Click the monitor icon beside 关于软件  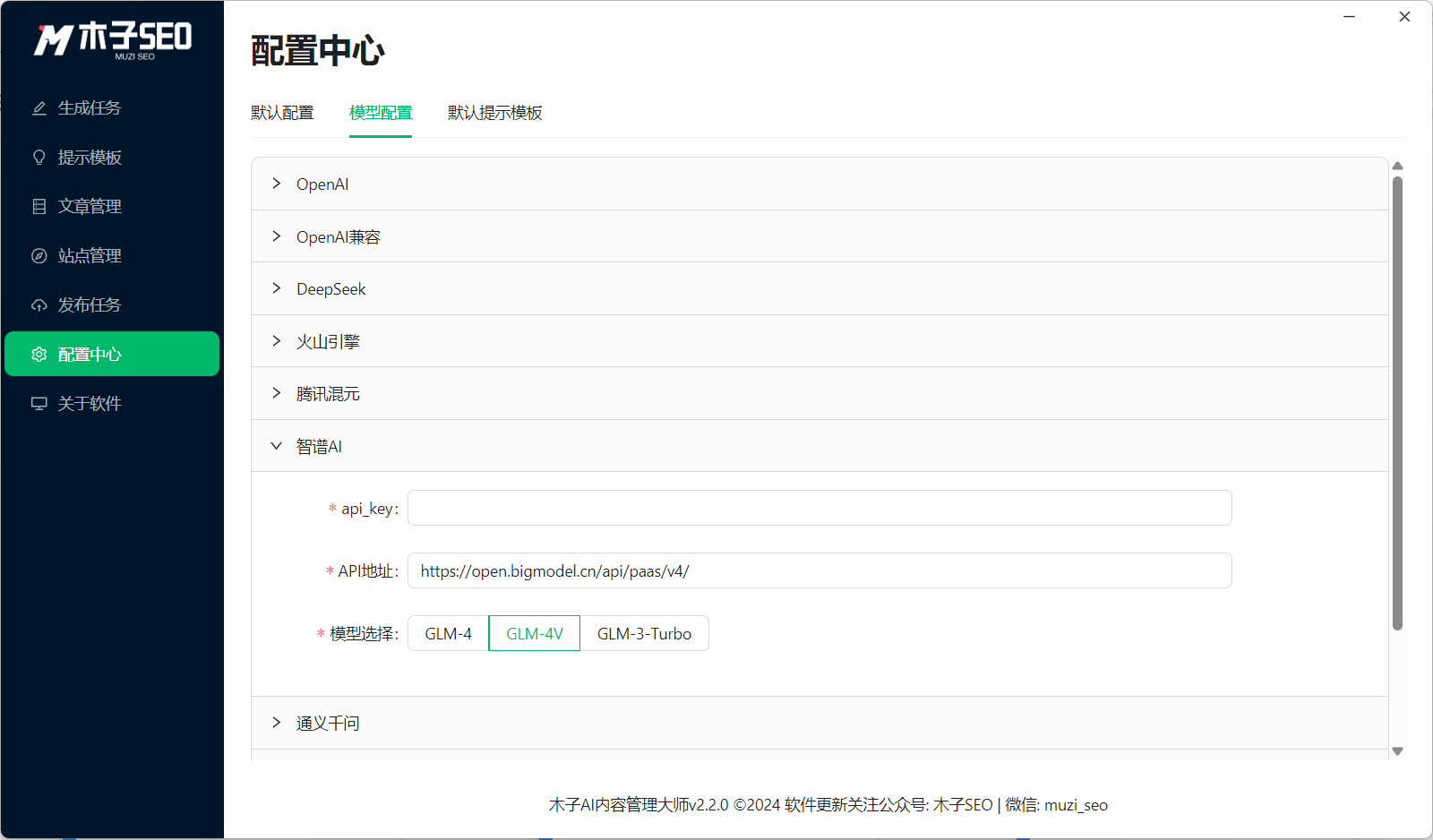click(x=39, y=404)
